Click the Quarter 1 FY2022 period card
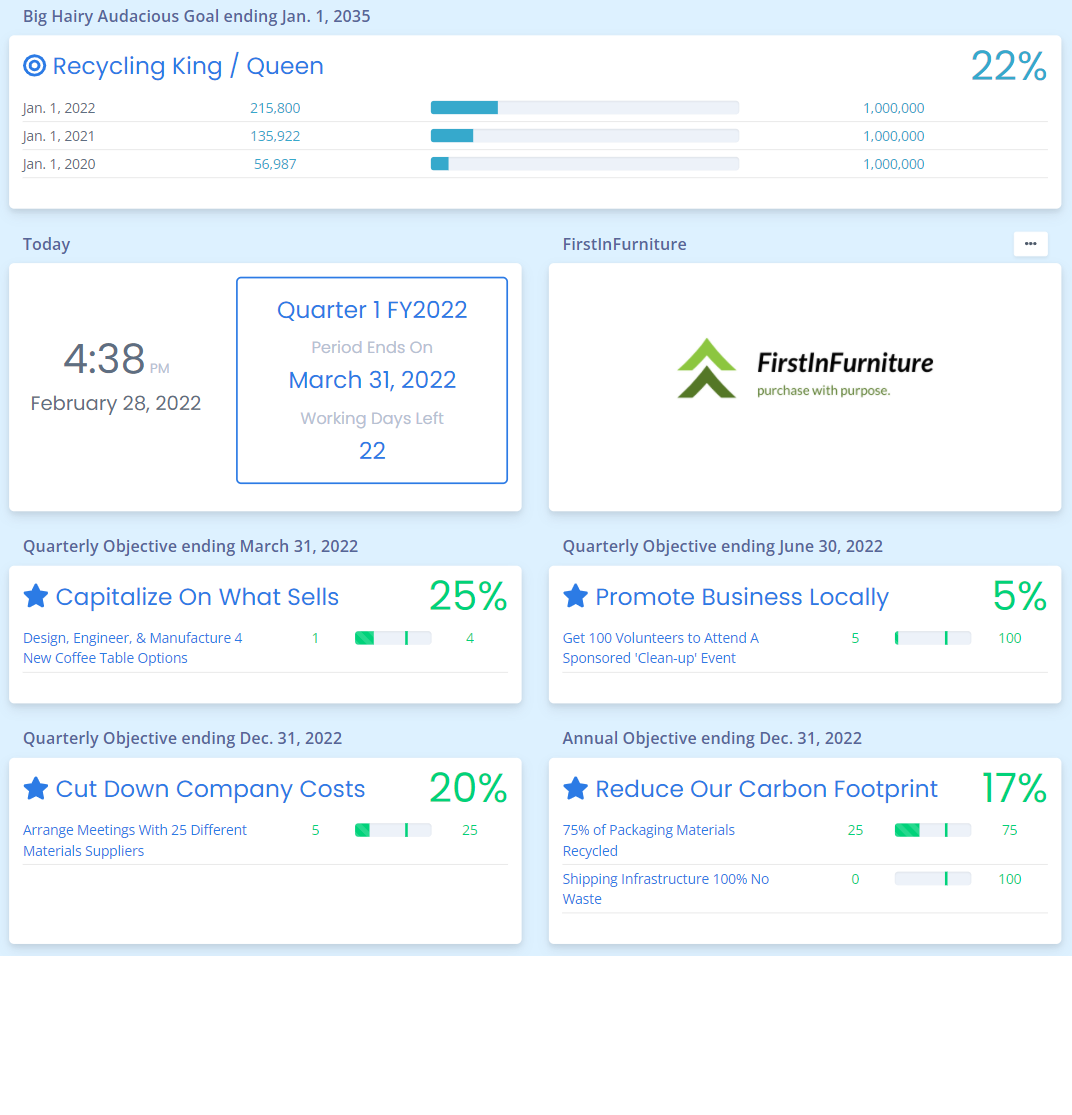Image resolution: width=1072 pixels, height=1115 pixels. tap(371, 380)
